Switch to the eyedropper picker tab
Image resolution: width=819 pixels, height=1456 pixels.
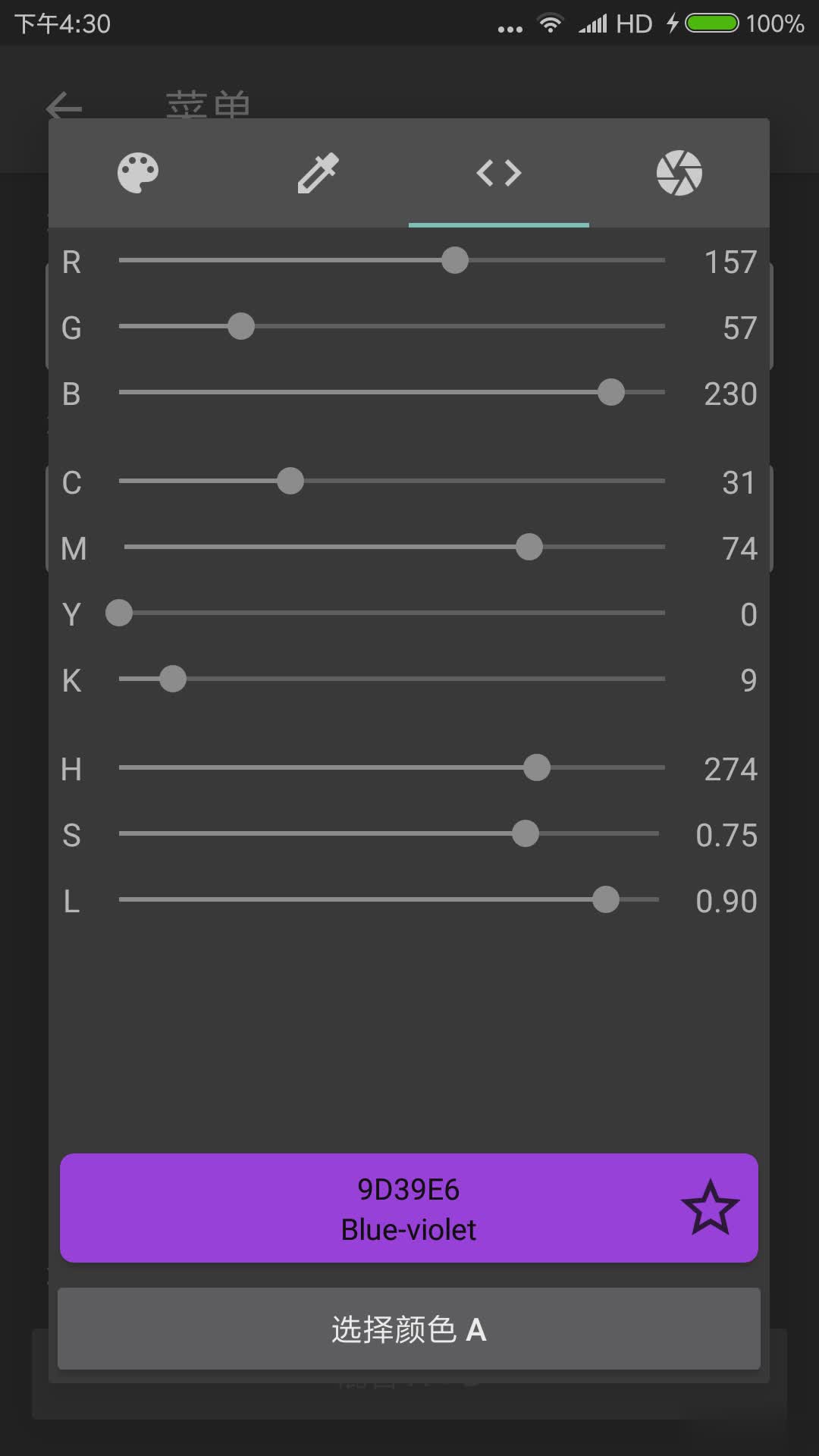[x=318, y=173]
